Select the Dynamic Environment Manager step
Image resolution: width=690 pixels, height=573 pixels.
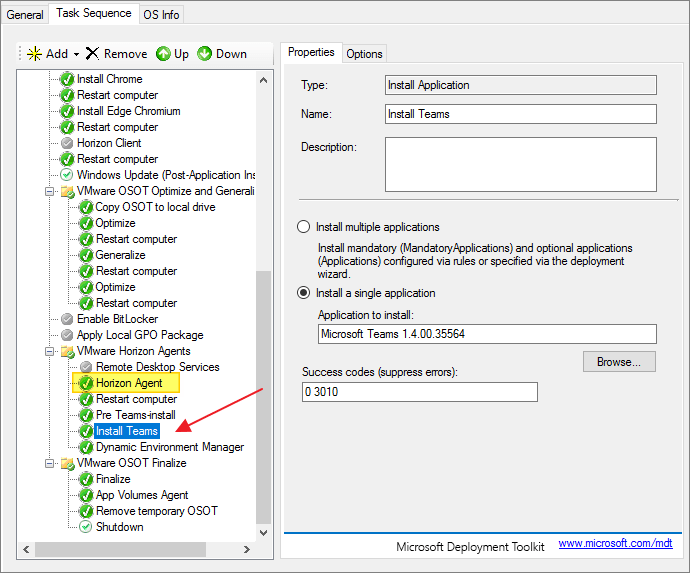tap(169, 447)
